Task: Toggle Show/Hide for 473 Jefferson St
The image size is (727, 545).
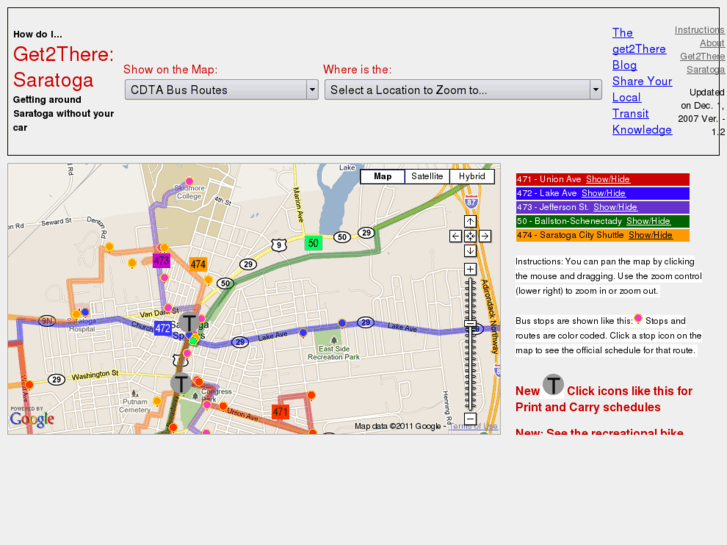Action: (x=615, y=207)
